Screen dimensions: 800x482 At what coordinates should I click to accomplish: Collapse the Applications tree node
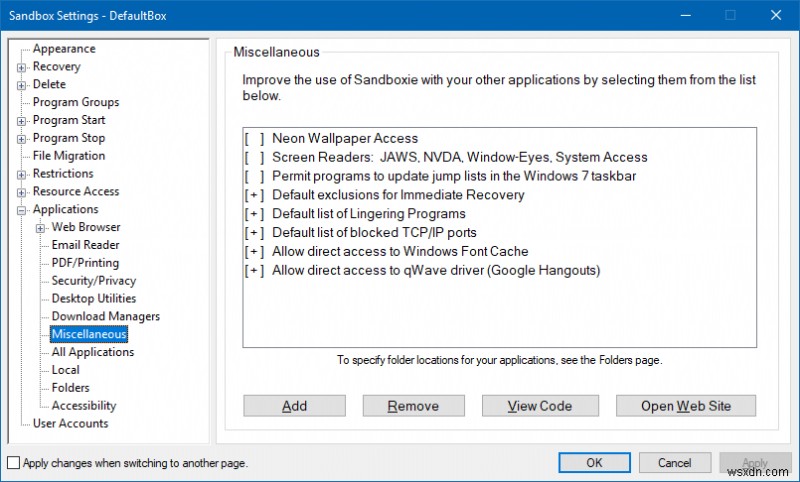click(22, 210)
